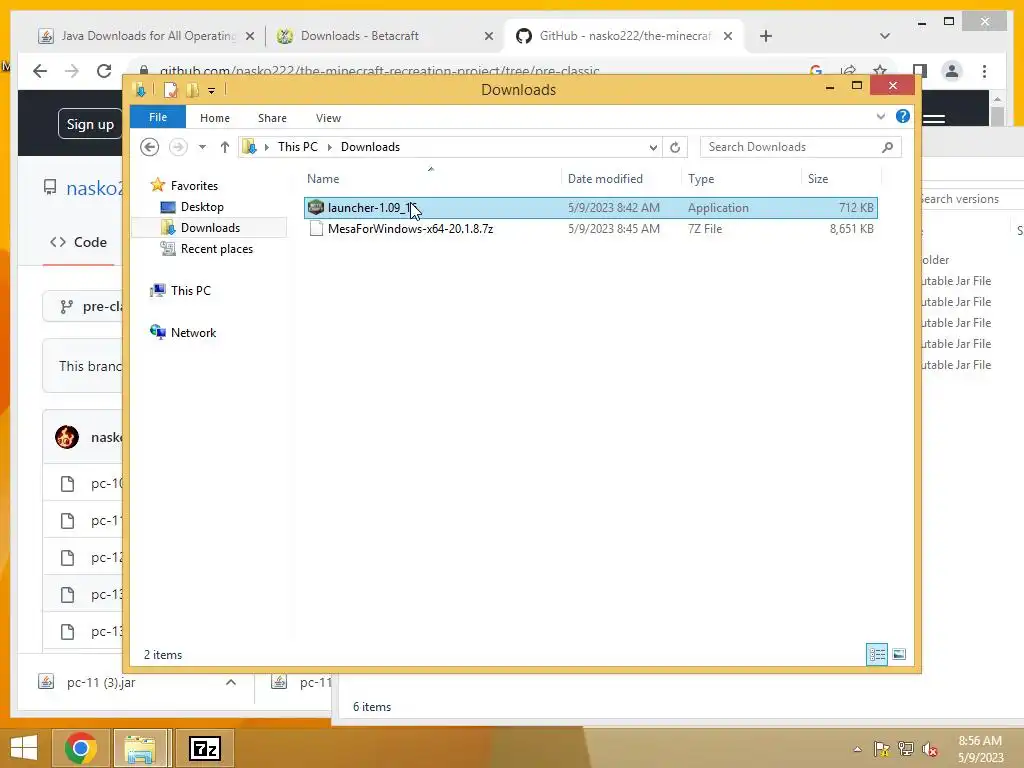Close the Betacraft browser tab
Screen dimensions: 1024x768
tap(488, 36)
